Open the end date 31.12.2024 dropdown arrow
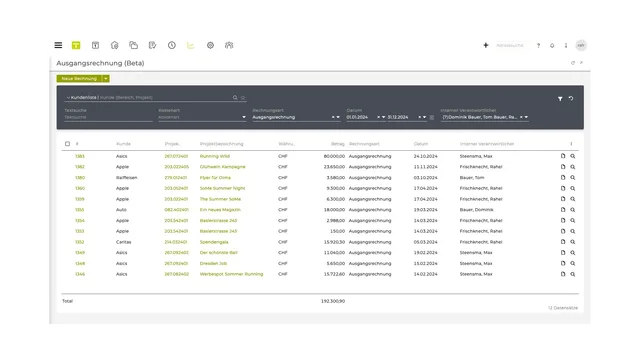Image resolution: width=640 pixels, height=360 pixels. click(424, 117)
